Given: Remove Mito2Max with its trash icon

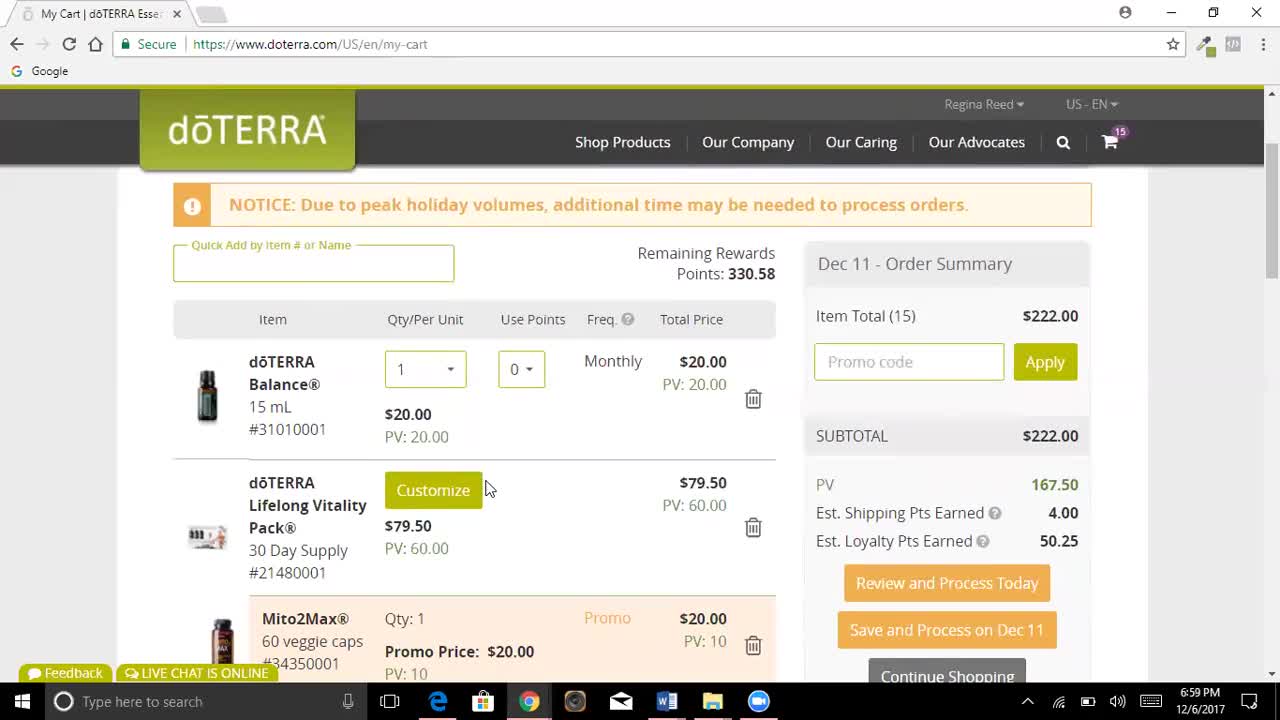Looking at the screenshot, I should 753,645.
